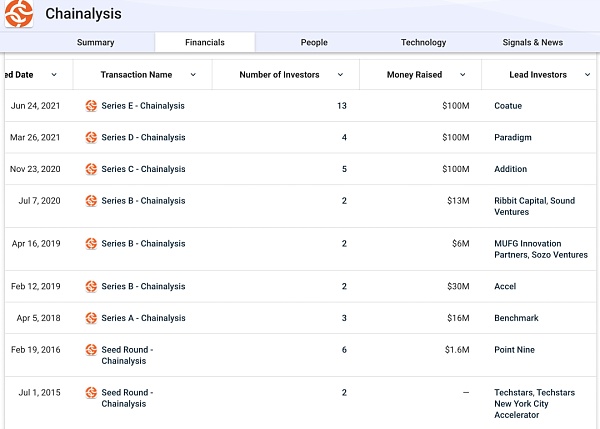Open the Apr 16, 2019 Series B link
The height and width of the screenshot is (429, 600).
(x=143, y=243)
